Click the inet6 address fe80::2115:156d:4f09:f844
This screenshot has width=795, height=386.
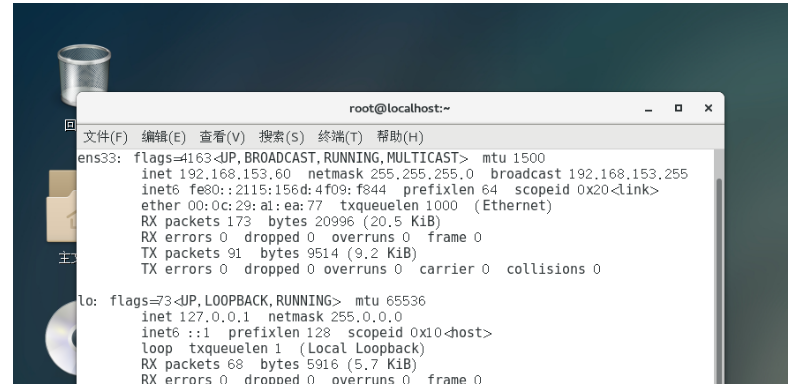pos(288,190)
